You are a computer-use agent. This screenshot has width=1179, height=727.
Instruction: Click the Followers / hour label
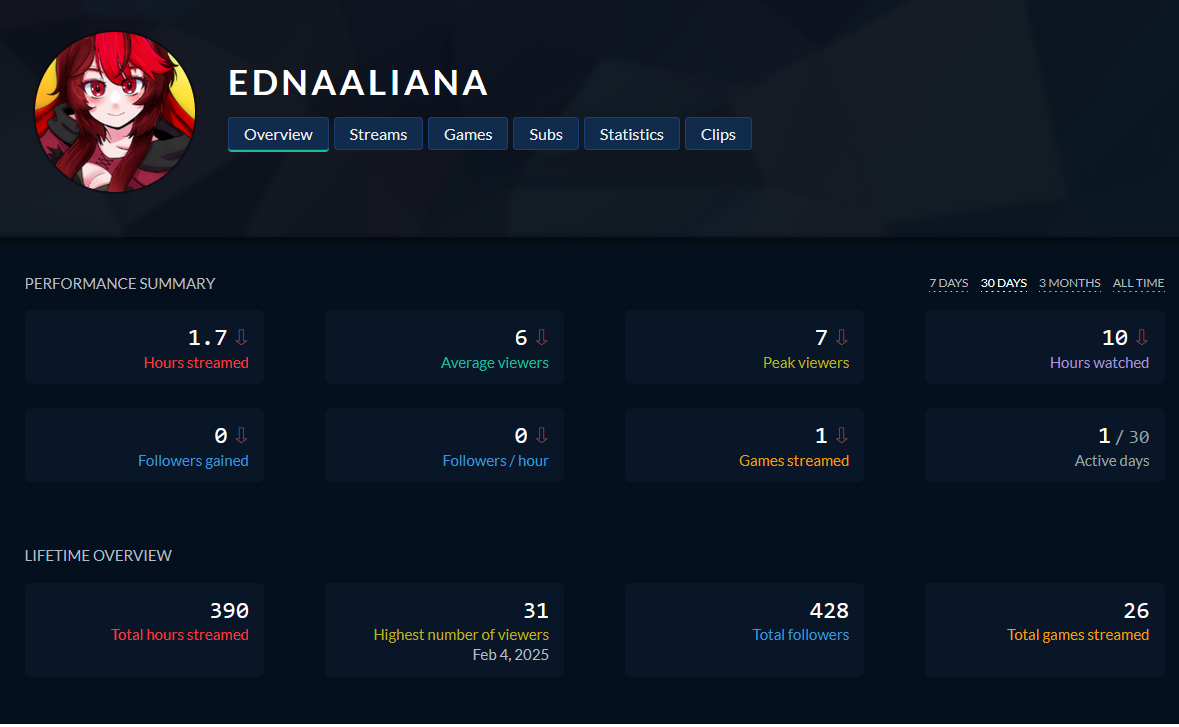pyautogui.click(x=496, y=461)
